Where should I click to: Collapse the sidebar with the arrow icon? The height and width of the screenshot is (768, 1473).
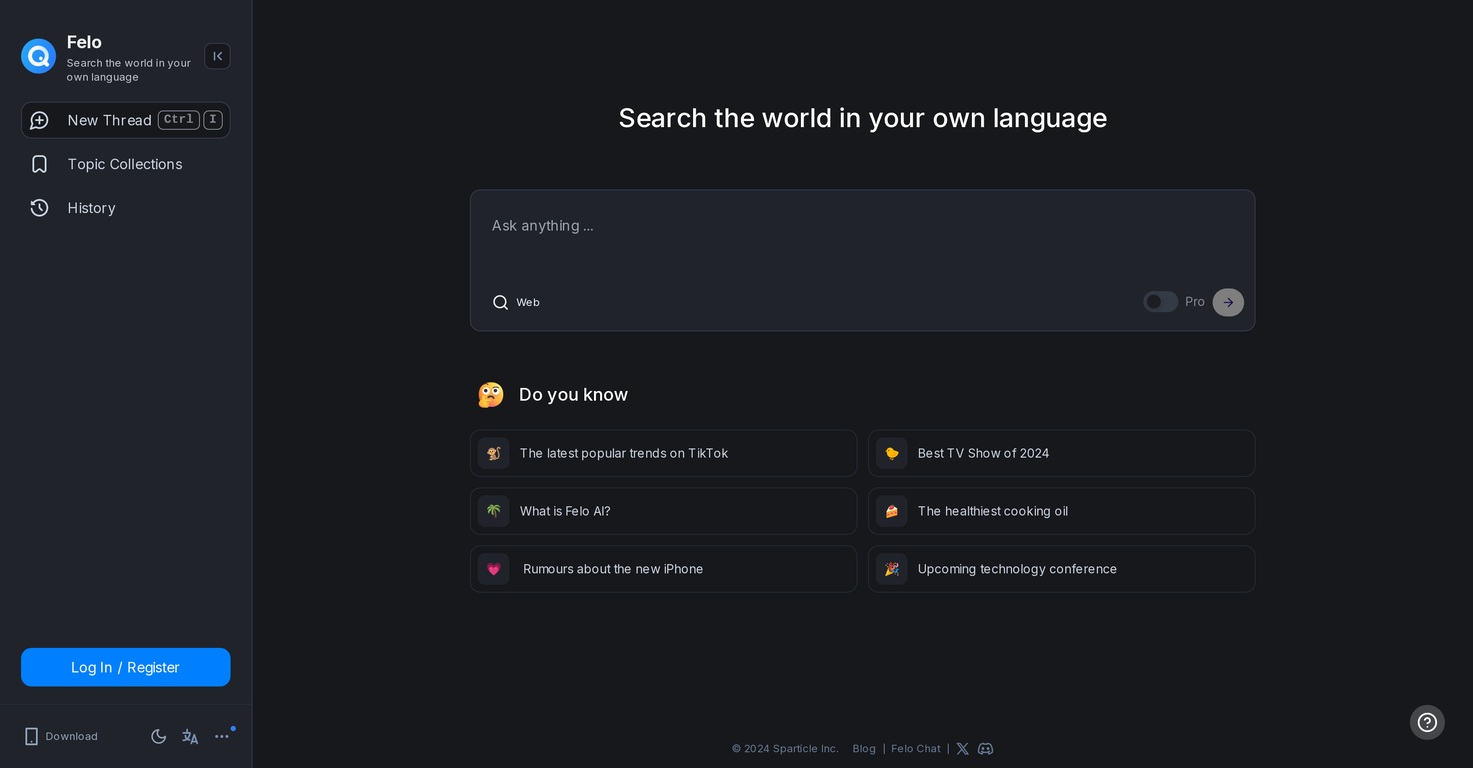click(x=217, y=56)
